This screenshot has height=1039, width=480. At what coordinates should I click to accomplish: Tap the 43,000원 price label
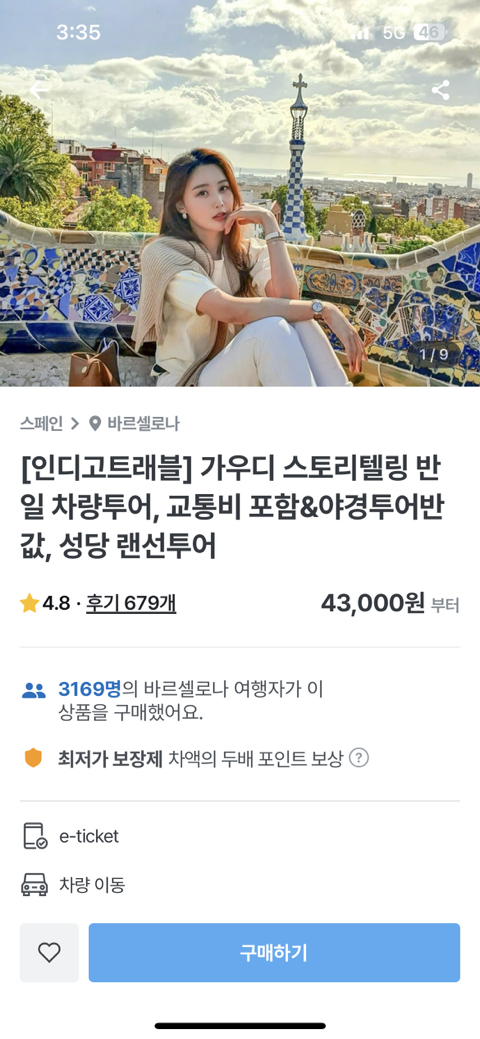(373, 603)
